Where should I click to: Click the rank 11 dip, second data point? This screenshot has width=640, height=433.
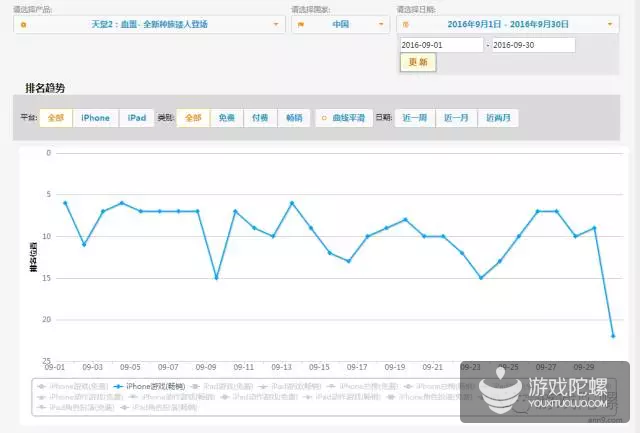point(84,244)
